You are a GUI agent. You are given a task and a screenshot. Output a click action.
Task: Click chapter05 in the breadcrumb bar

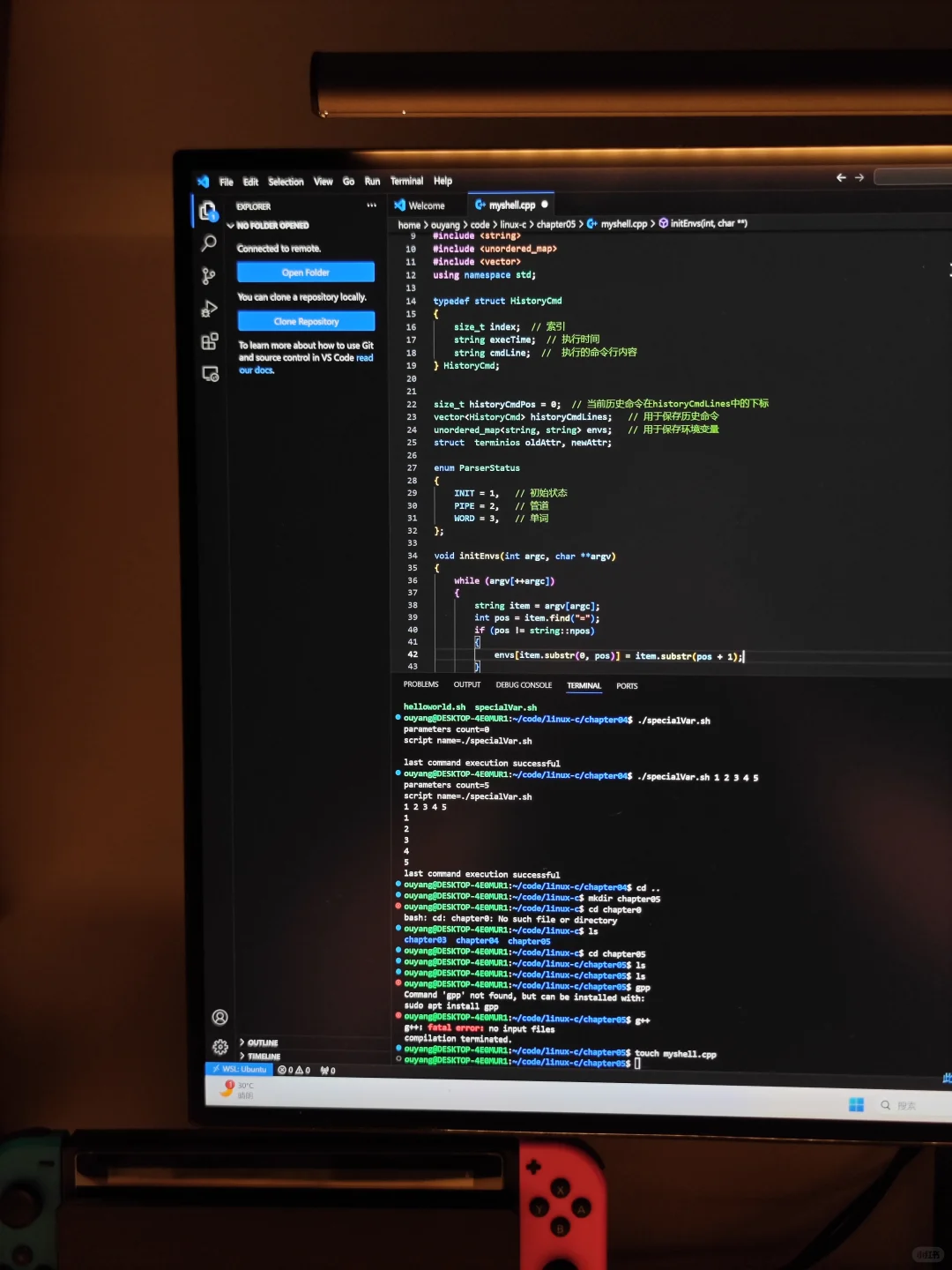click(x=557, y=224)
